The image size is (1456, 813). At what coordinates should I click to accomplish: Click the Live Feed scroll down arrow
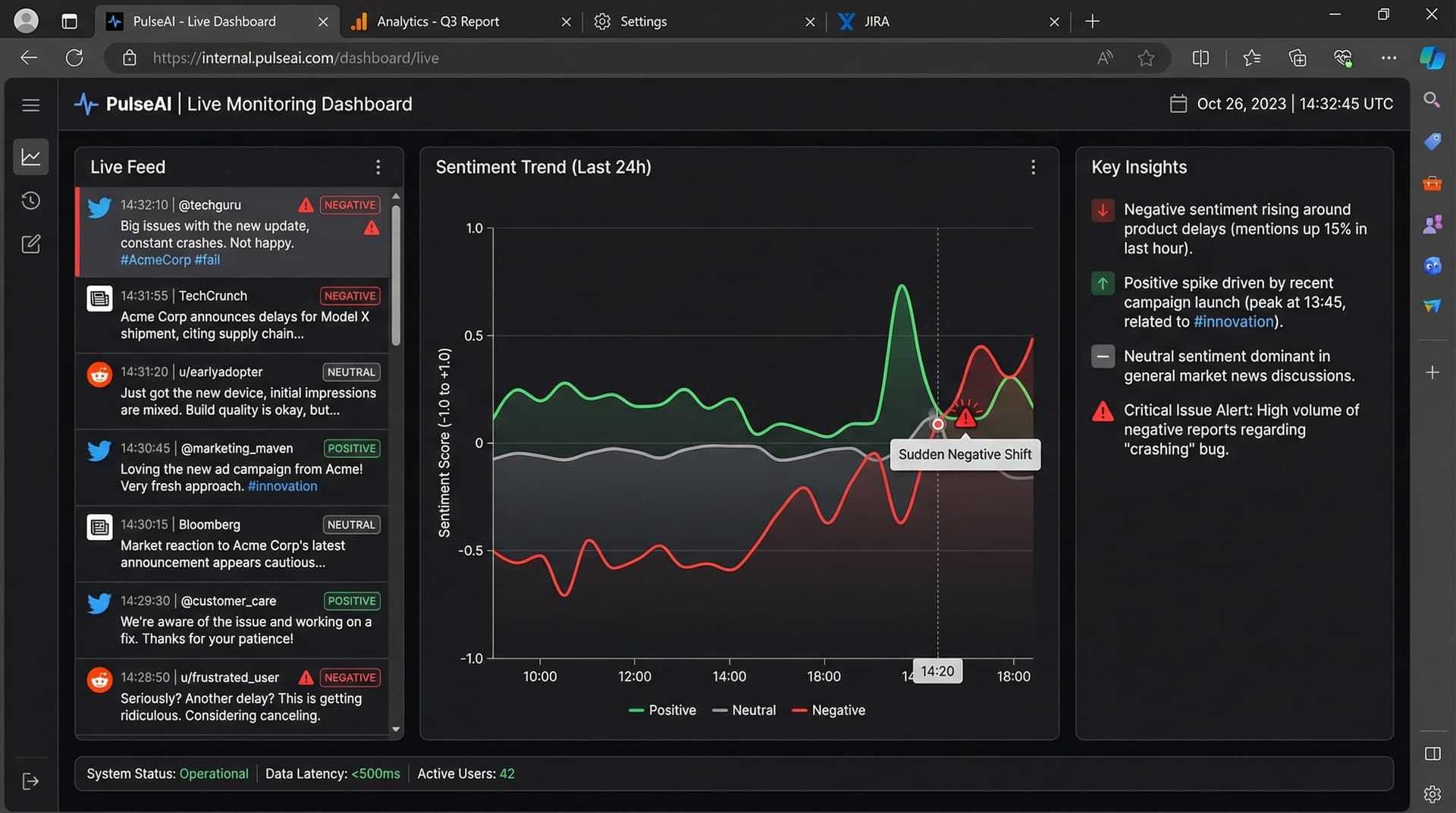(x=396, y=730)
